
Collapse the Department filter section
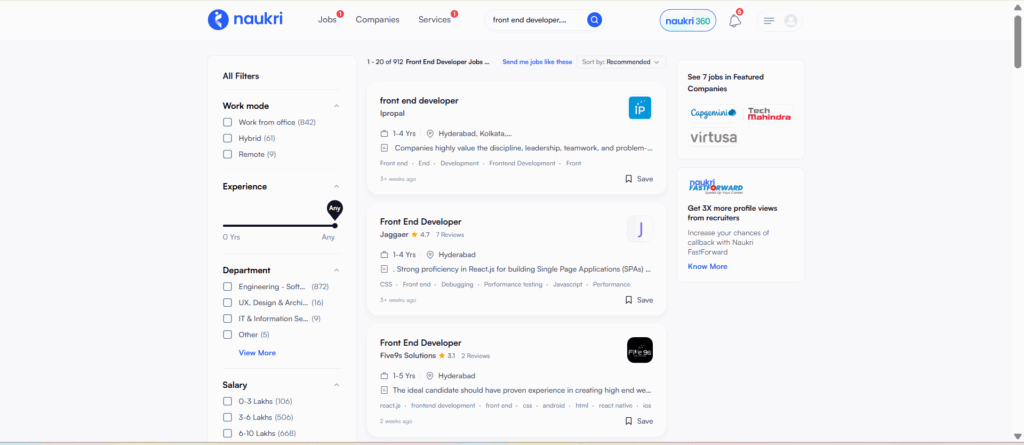tap(336, 270)
